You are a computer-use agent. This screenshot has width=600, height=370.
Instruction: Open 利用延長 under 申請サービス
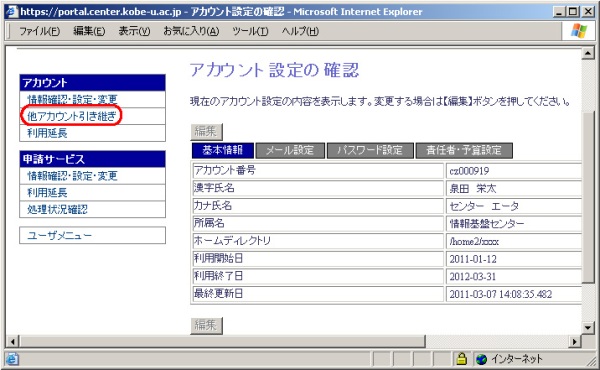pos(47,192)
